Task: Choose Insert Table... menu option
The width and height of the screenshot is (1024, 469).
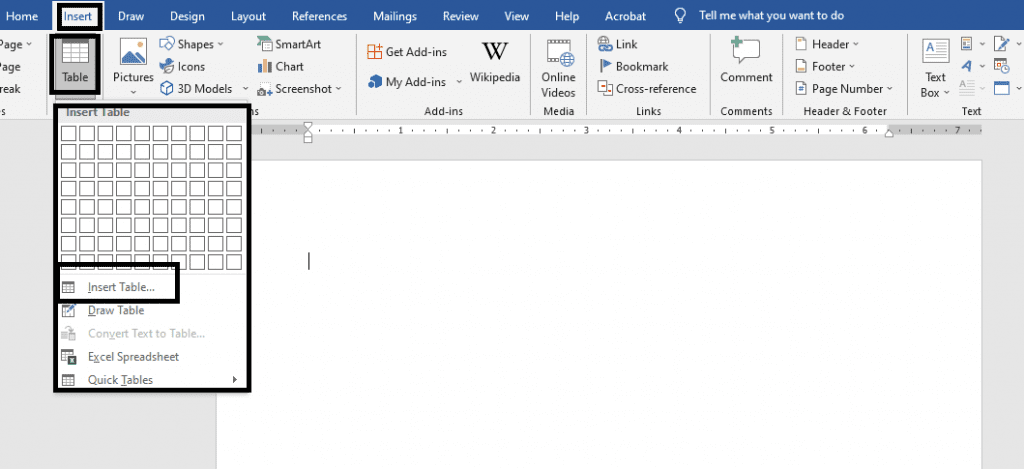Action: [x=120, y=287]
